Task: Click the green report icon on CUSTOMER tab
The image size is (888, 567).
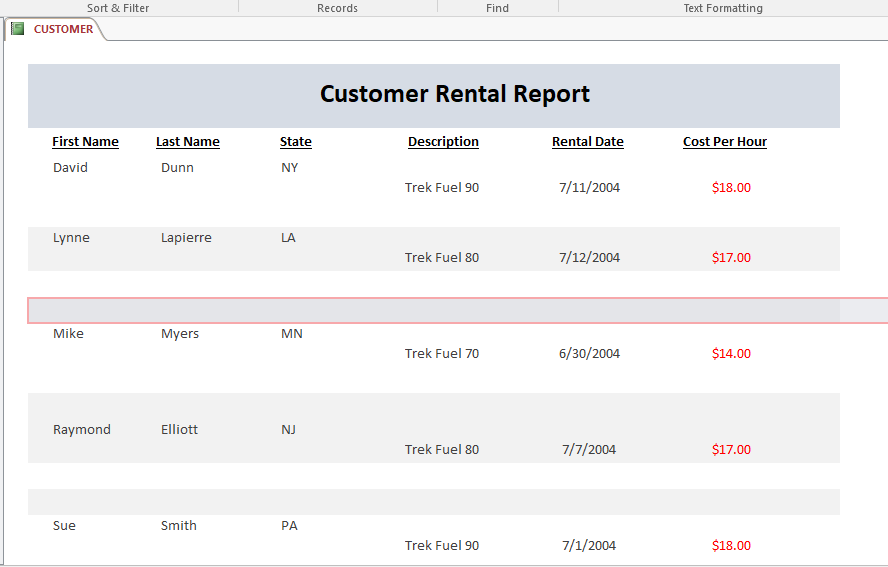Action: coord(18,29)
